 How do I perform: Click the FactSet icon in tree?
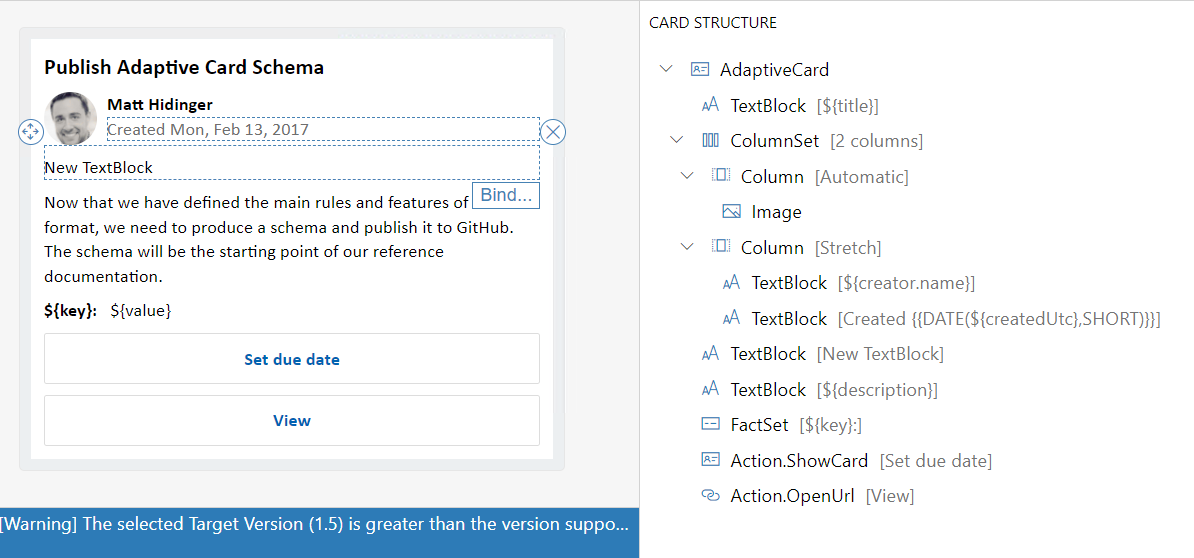[x=710, y=425]
